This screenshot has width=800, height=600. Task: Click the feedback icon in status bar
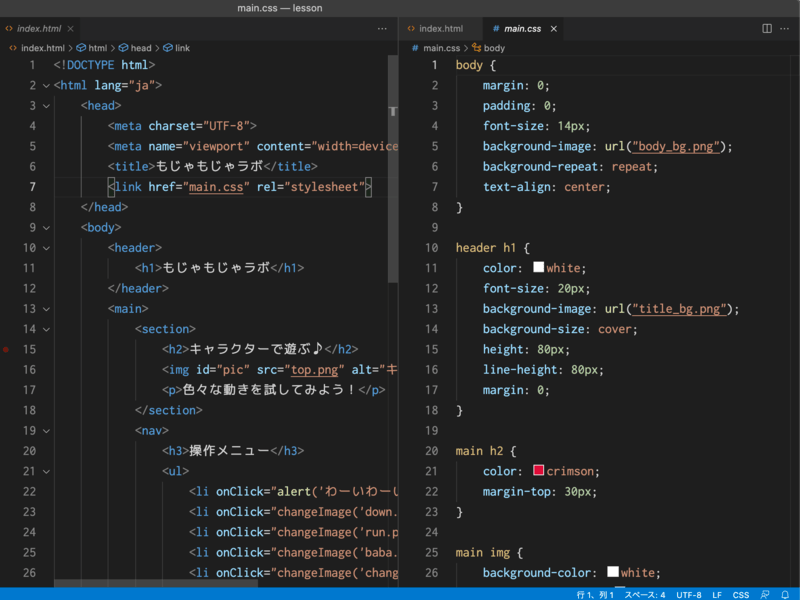764,594
